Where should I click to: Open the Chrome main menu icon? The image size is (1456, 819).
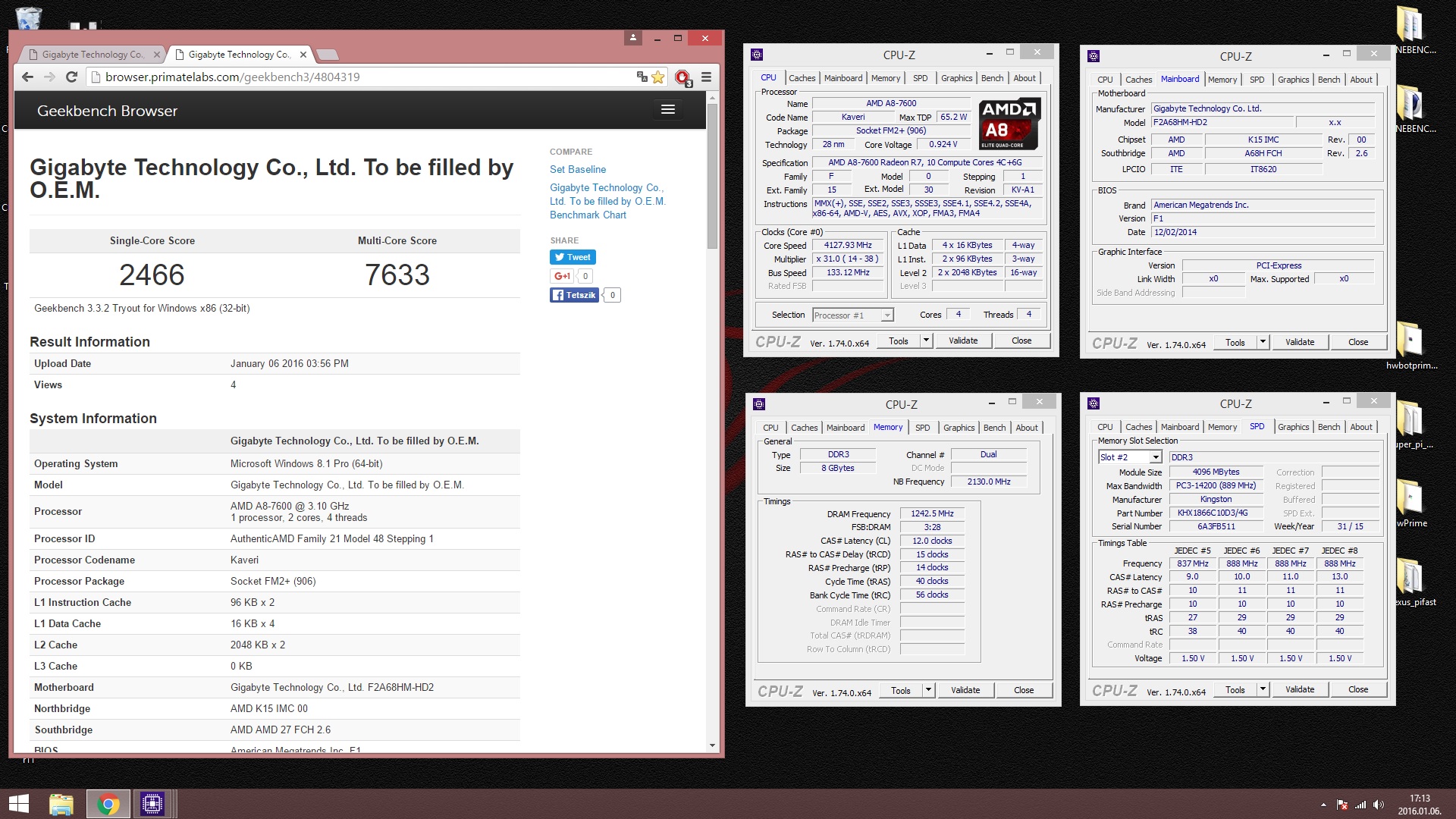(x=706, y=77)
